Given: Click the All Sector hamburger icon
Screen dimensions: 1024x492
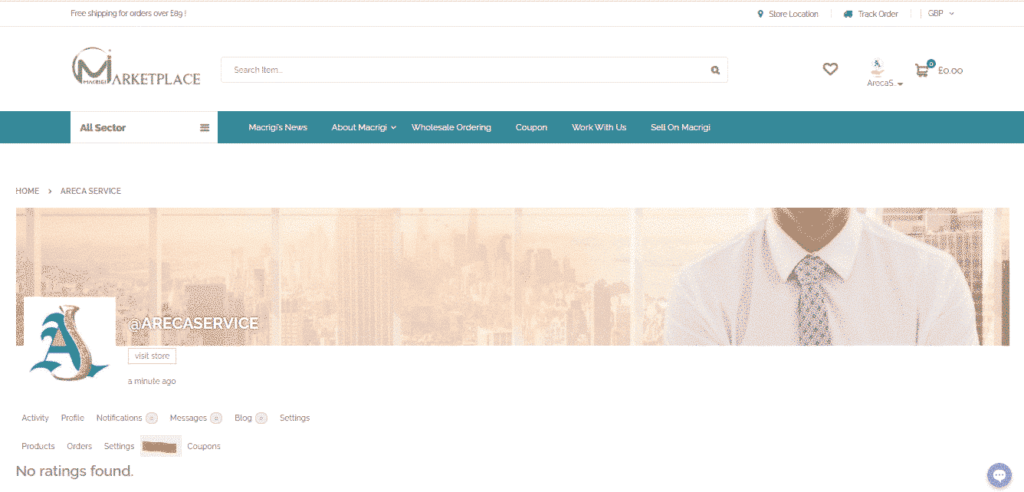Looking at the screenshot, I should [x=204, y=127].
